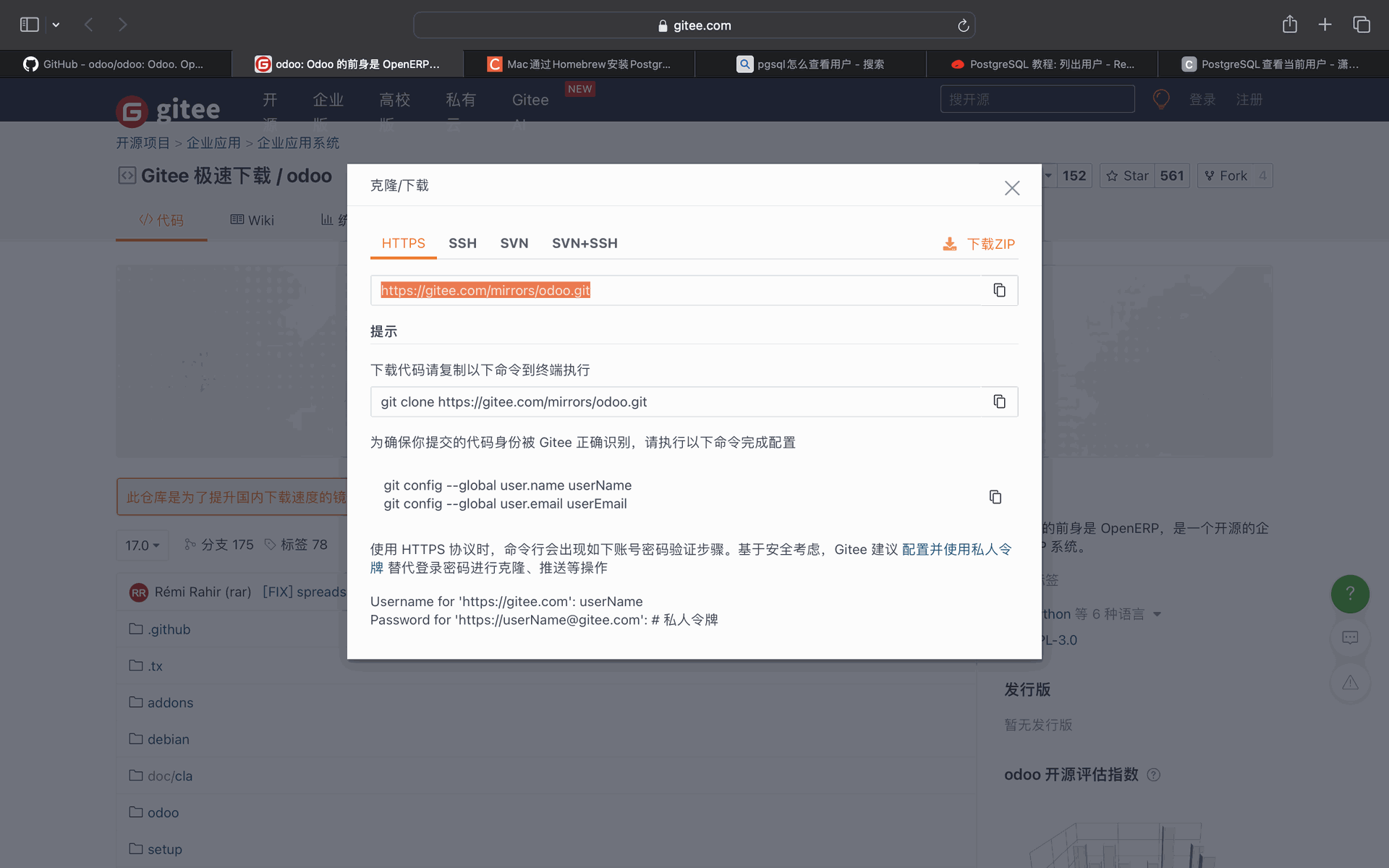The width and height of the screenshot is (1389, 868).
Task: Click in the HTTPS URL field
Action: point(676,290)
